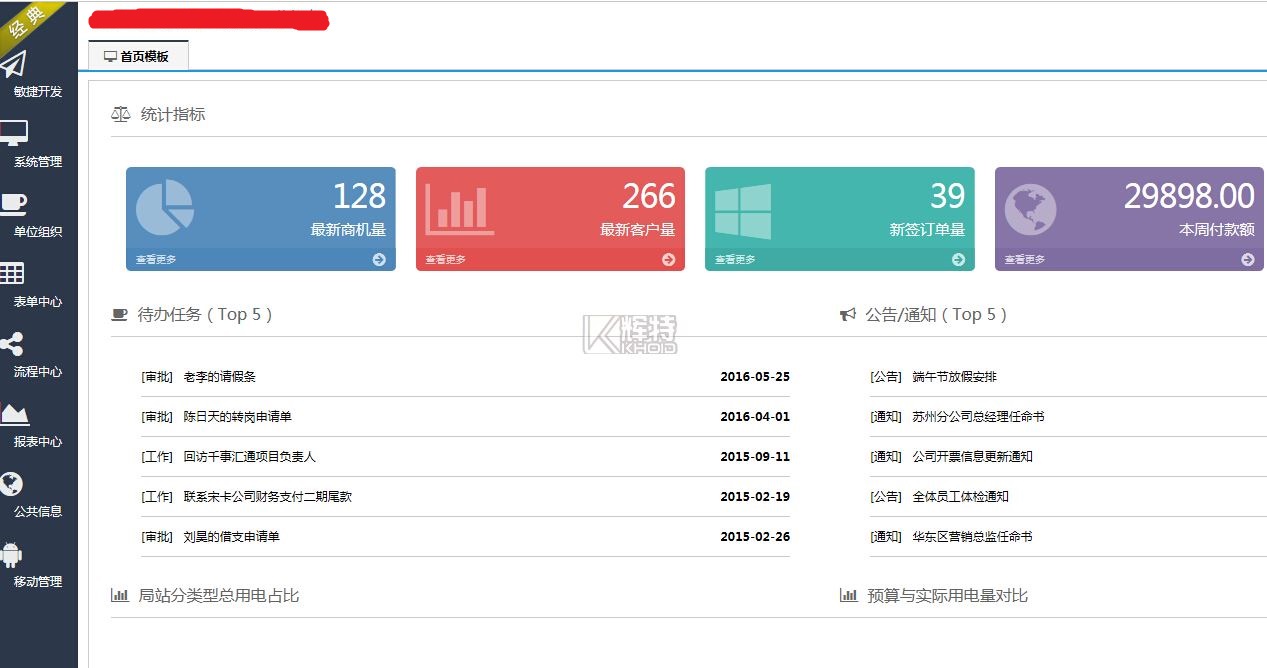1267x668 pixels.
Task: Switch to the 首页模板 tab
Action: click(138, 57)
